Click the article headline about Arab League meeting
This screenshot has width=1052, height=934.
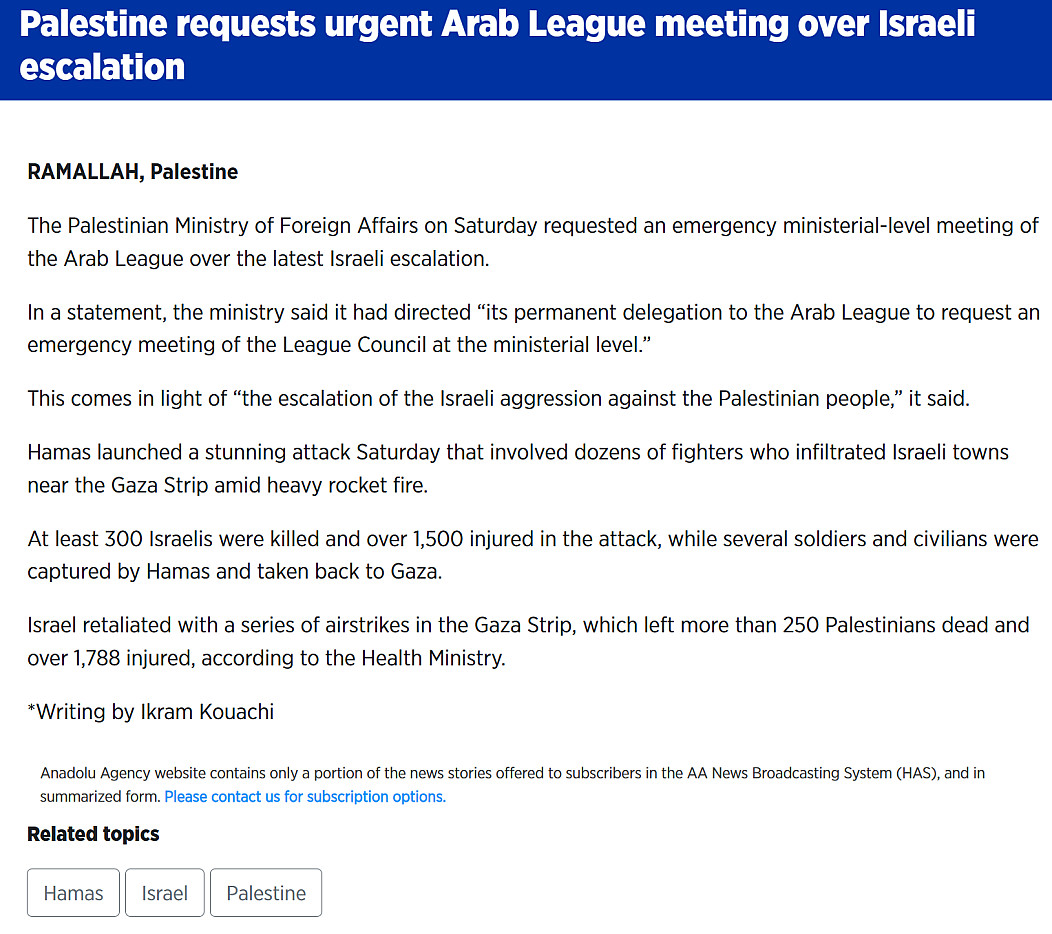[497, 25]
